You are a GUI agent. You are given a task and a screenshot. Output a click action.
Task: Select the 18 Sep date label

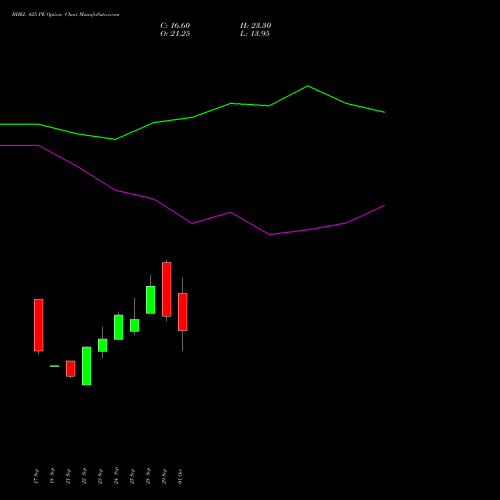52,476
